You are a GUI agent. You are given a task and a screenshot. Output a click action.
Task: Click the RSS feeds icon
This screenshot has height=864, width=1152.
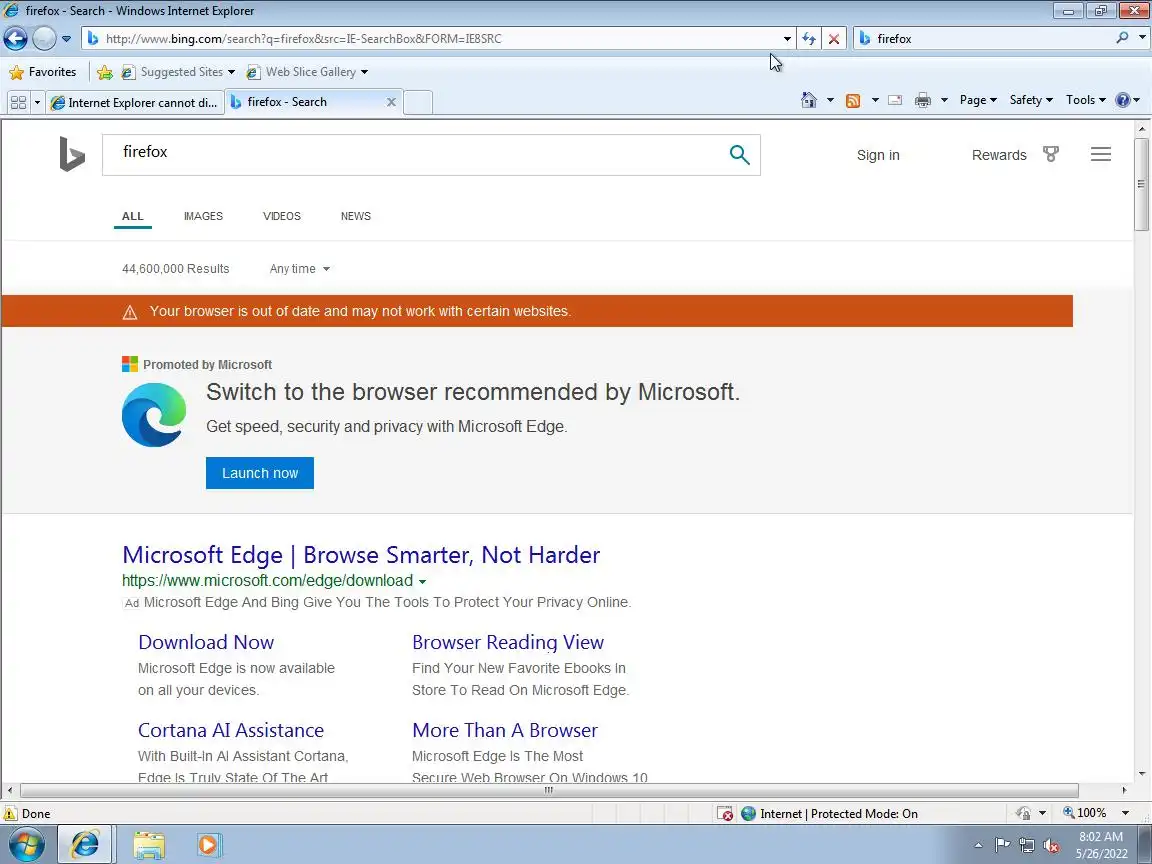(x=853, y=101)
